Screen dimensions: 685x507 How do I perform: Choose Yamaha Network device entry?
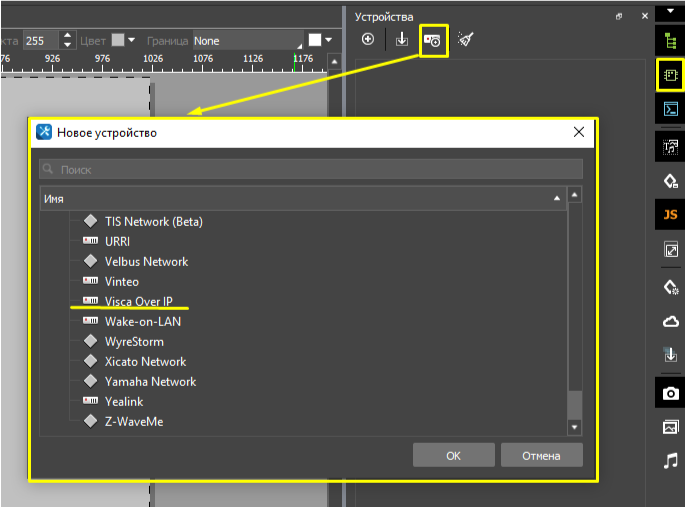click(150, 382)
